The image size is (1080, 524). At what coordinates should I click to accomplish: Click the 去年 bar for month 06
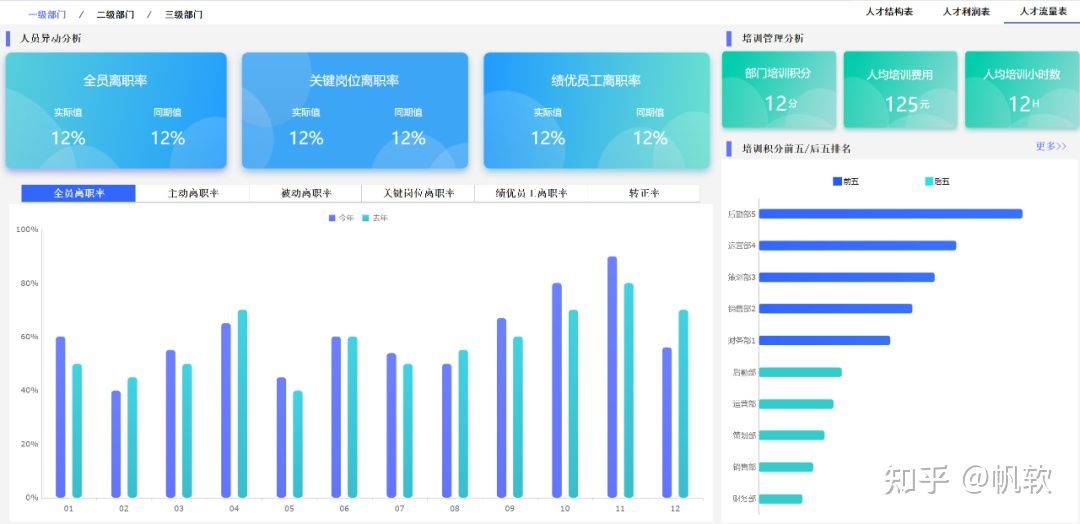point(353,417)
